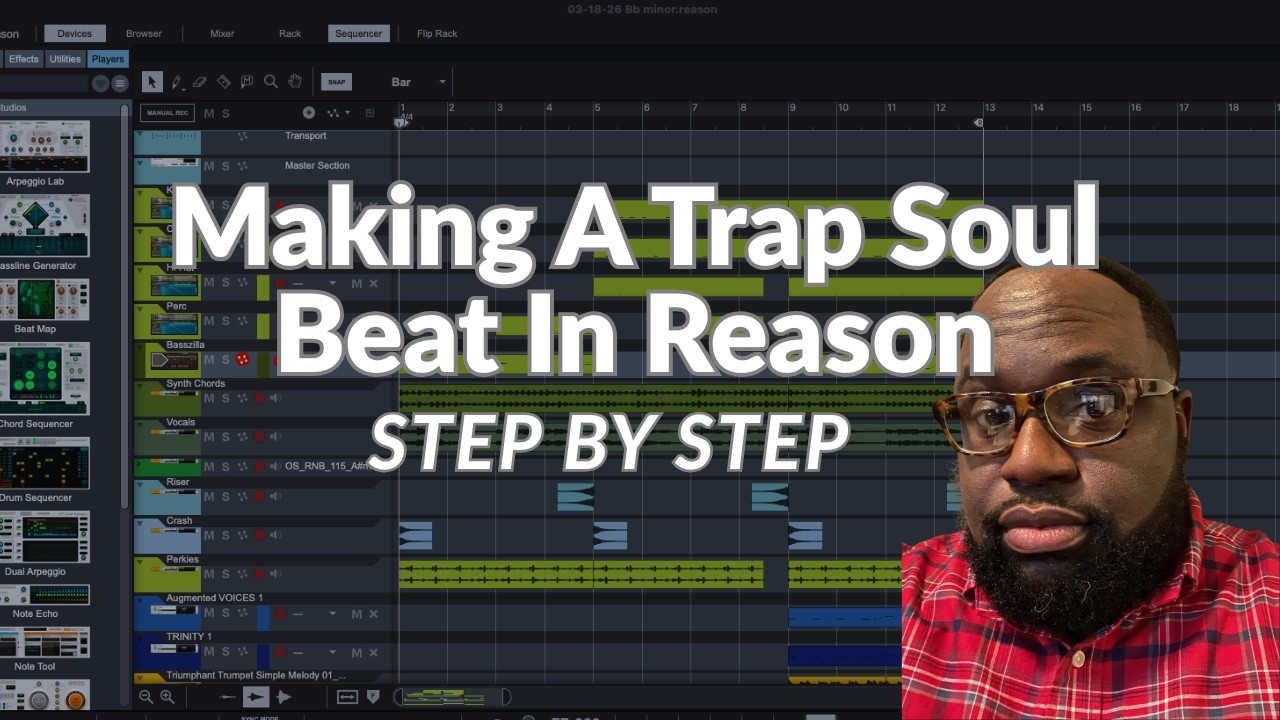Viewport: 1280px width, 720px height.
Task: Select the Pencil tool
Action: [x=176, y=82]
